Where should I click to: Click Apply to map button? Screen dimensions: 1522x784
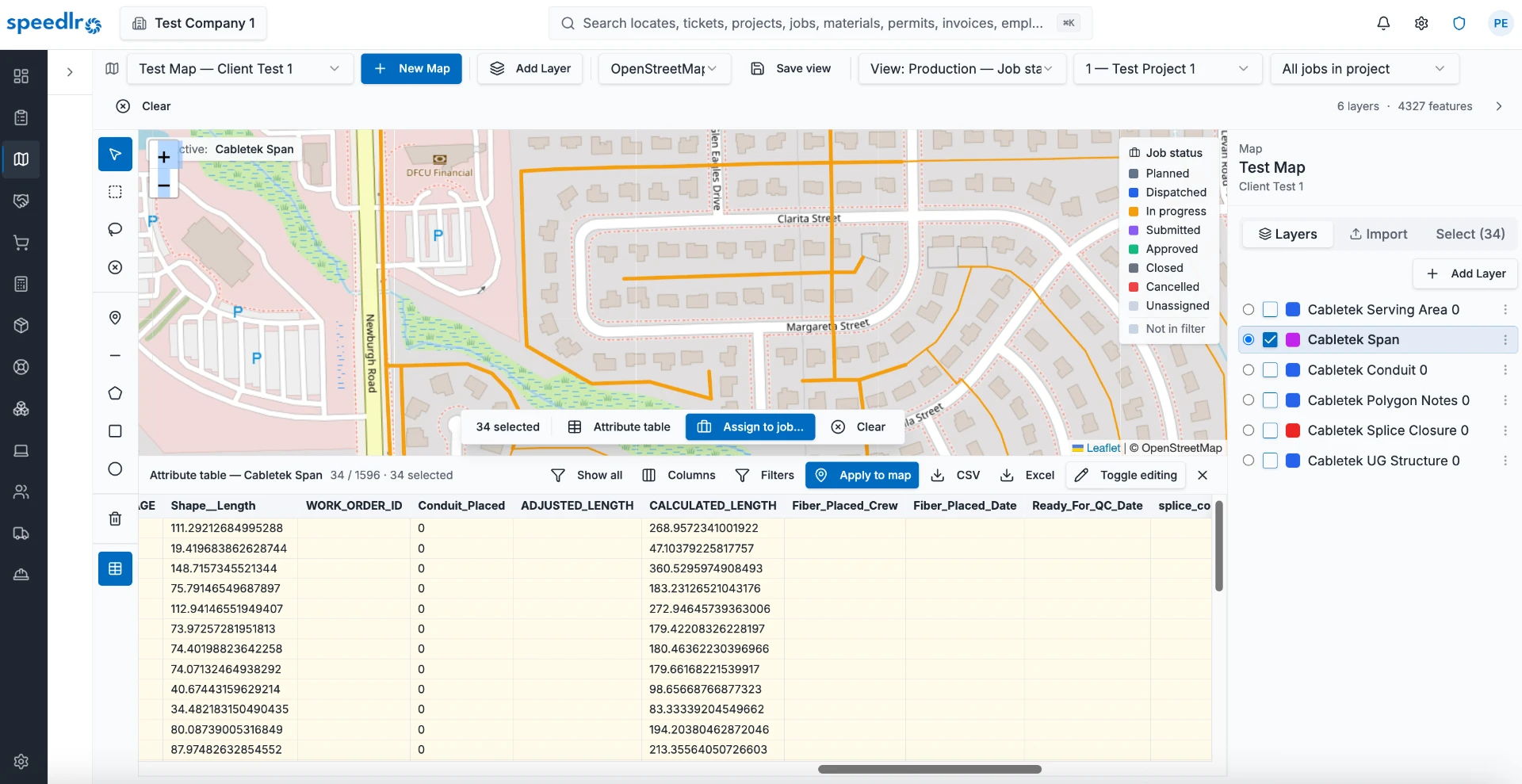point(862,475)
